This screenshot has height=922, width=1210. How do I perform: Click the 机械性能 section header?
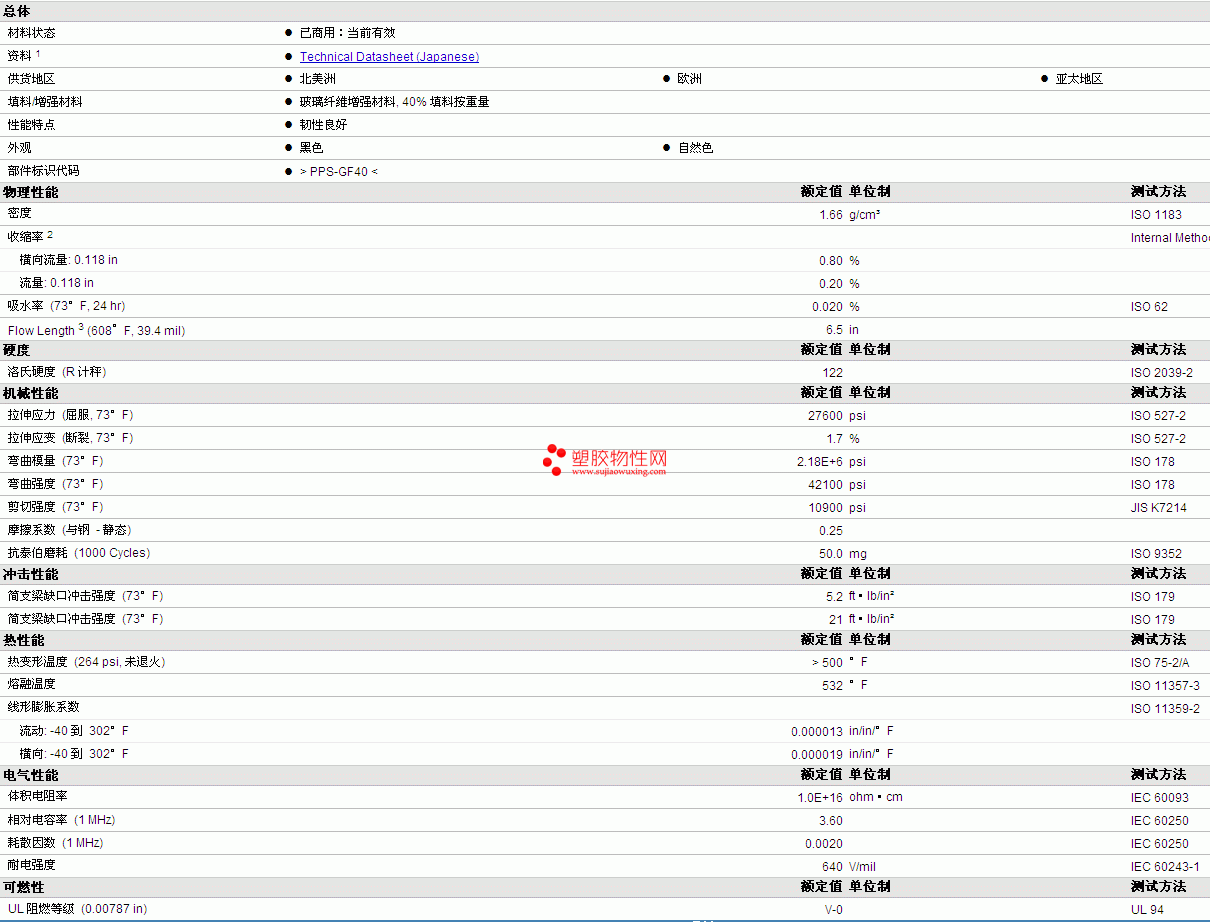tap(31, 393)
